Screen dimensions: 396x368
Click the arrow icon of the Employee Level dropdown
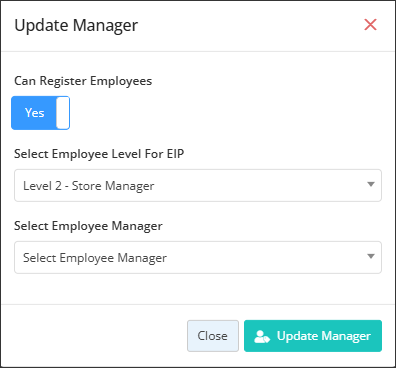click(x=371, y=184)
